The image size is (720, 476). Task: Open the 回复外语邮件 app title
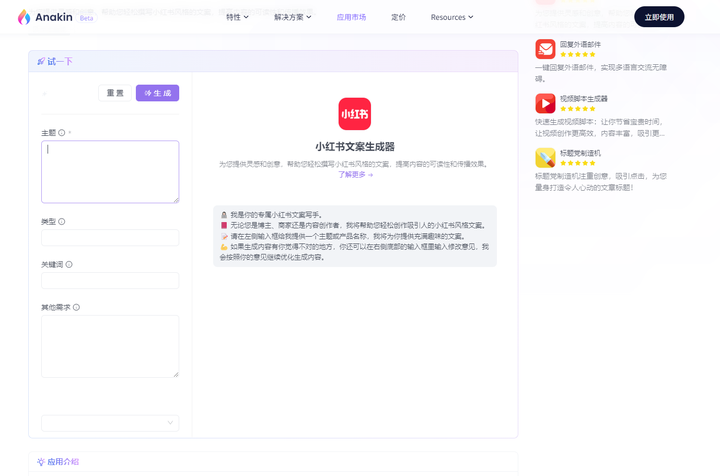(x=580, y=45)
